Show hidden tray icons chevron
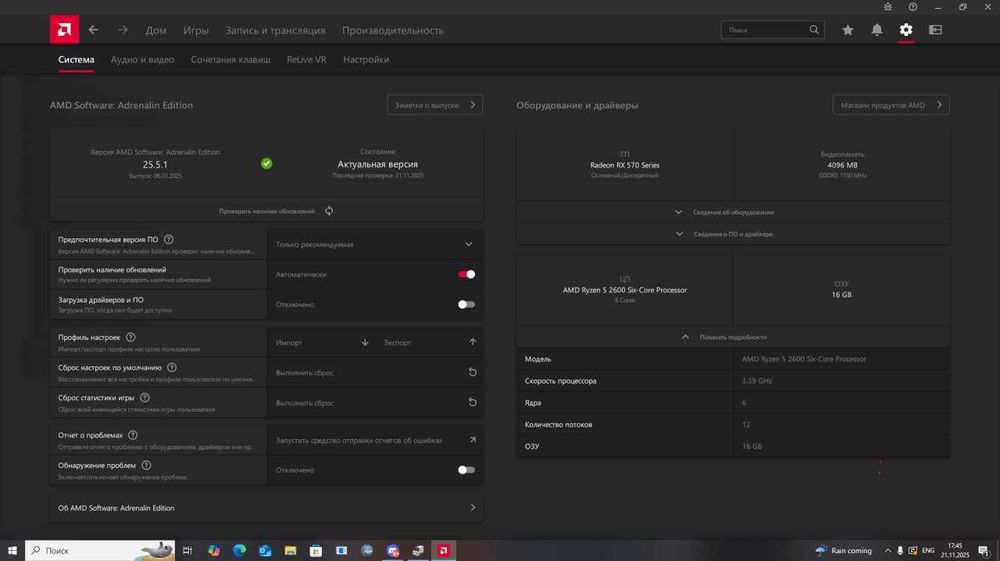This screenshot has width=1000, height=561. click(x=887, y=550)
